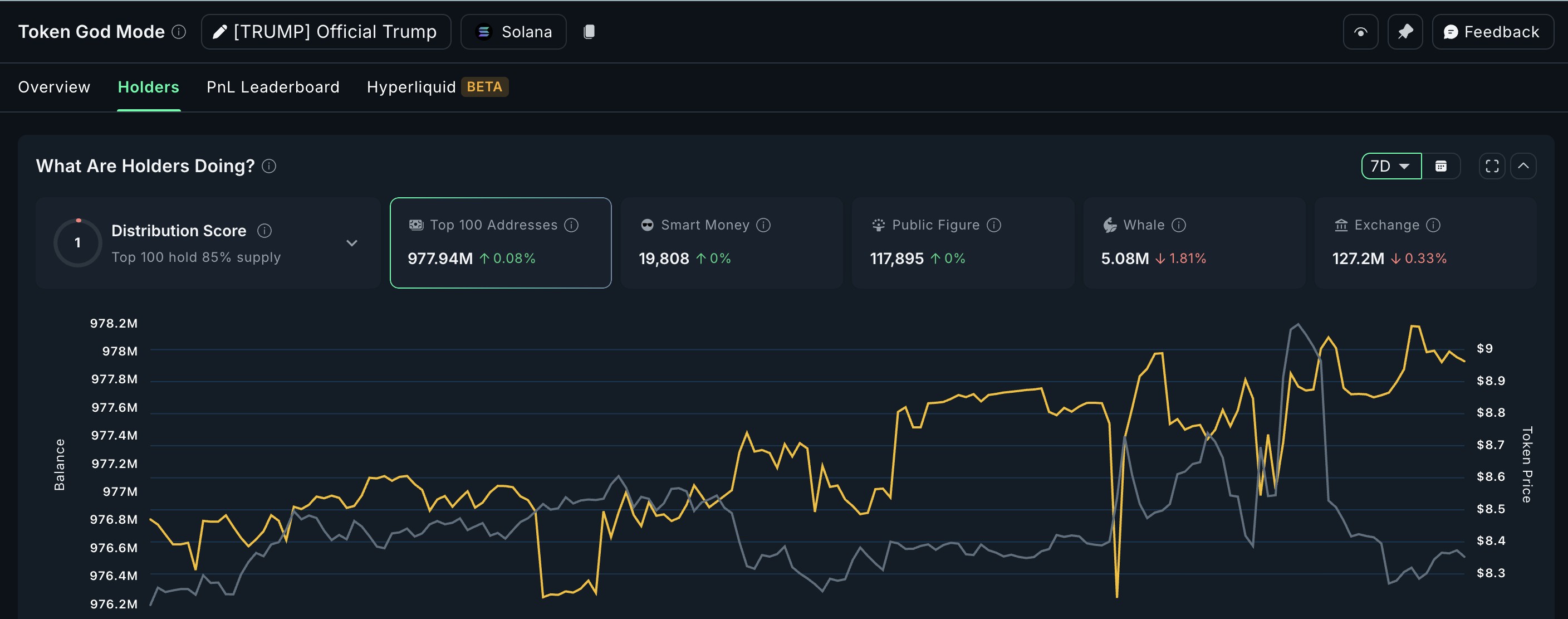Click the Balance axis title

[59, 465]
